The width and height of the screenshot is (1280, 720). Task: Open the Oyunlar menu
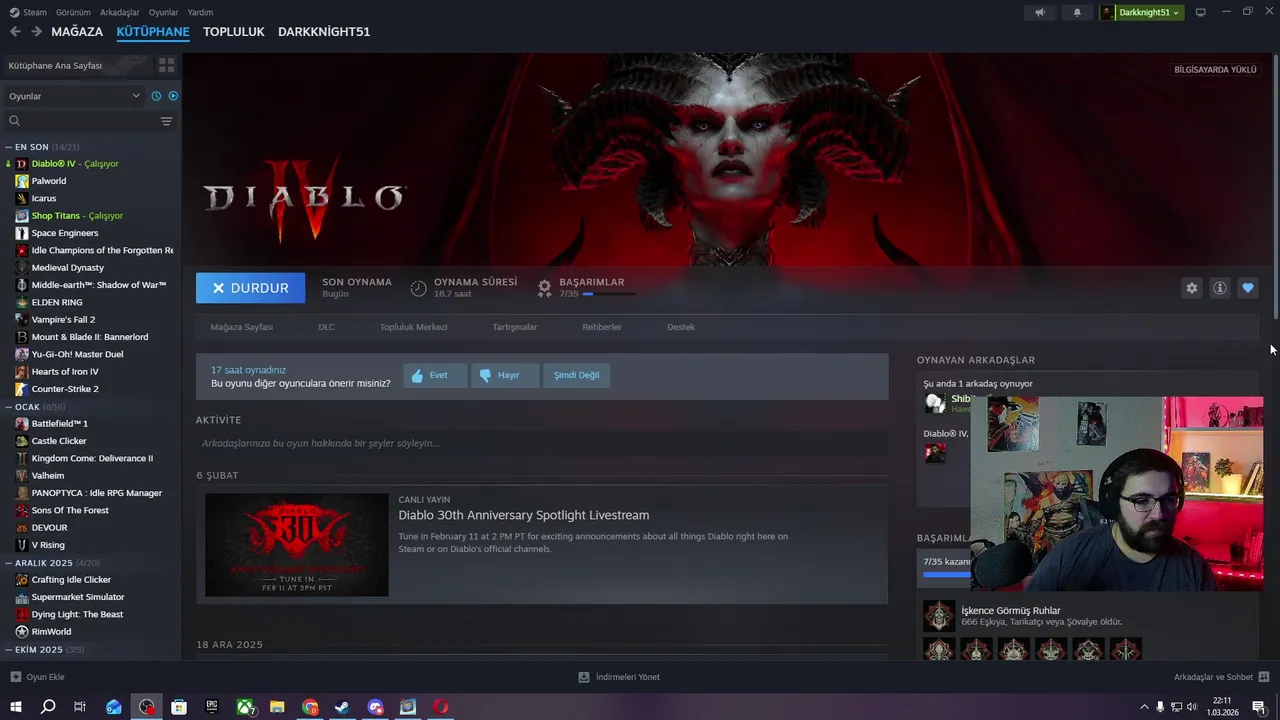(x=163, y=12)
